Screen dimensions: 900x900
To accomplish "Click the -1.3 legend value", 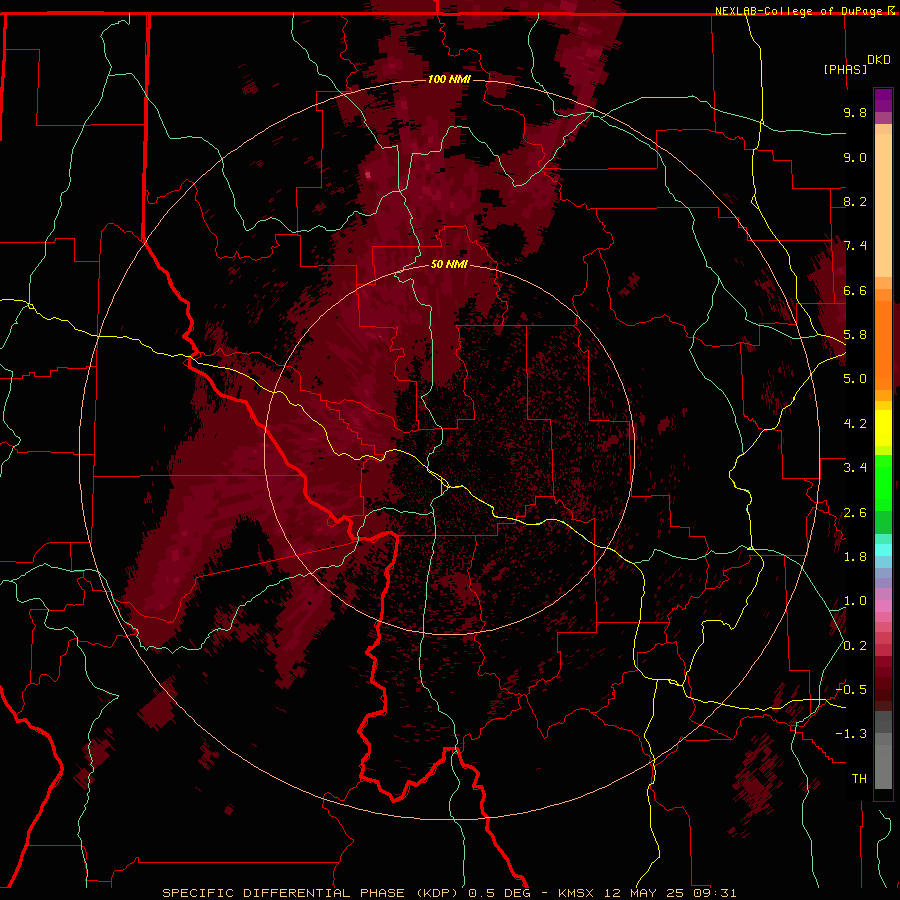I will click(x=851, y=734).
